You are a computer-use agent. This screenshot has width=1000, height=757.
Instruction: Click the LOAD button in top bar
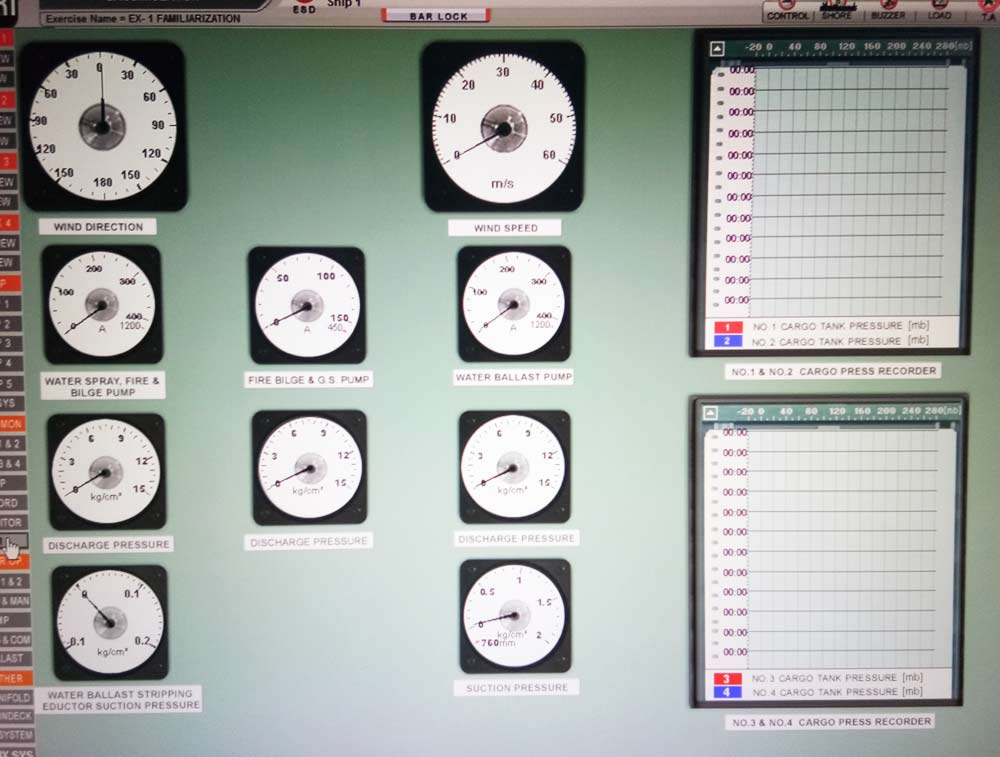[939, 12]
